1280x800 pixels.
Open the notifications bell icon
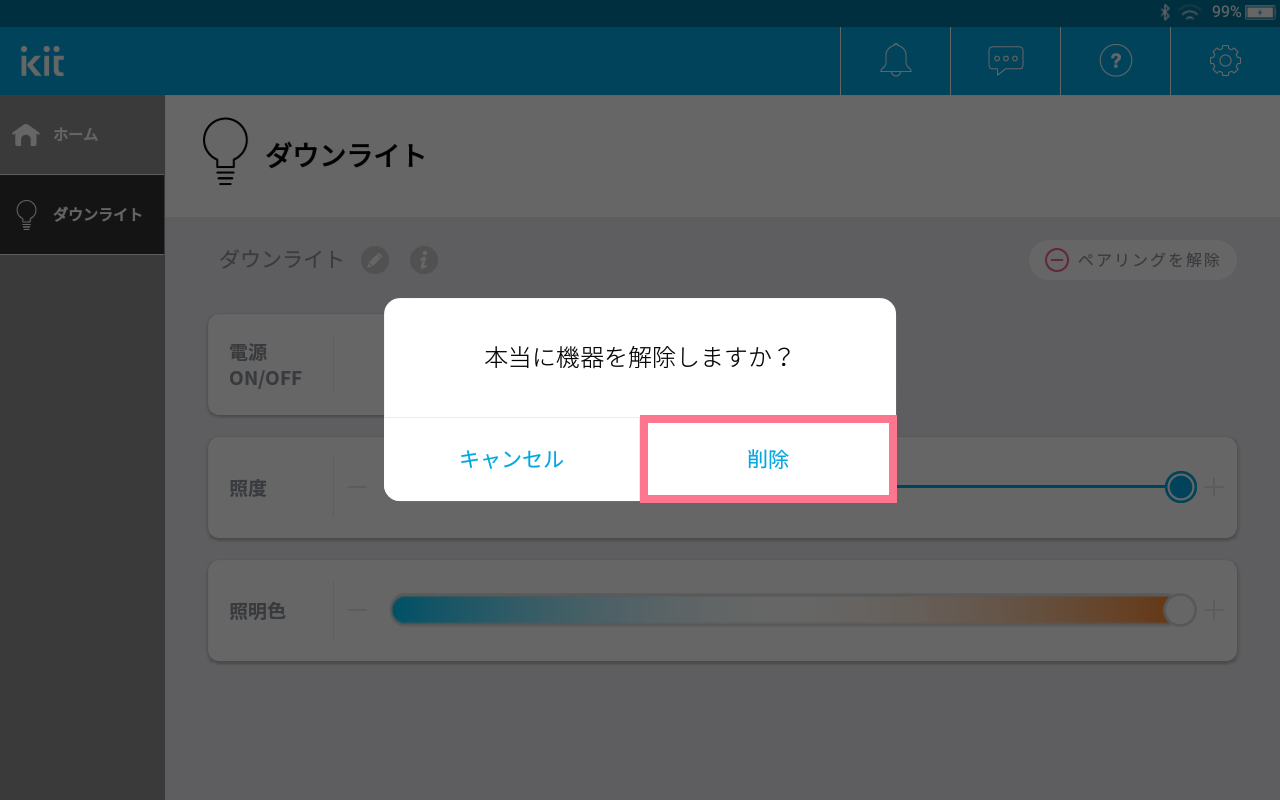coord(895,61)
